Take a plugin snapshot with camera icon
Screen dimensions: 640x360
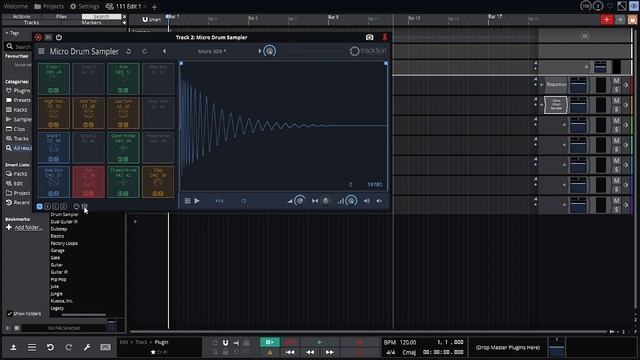[x=369, y=37]
